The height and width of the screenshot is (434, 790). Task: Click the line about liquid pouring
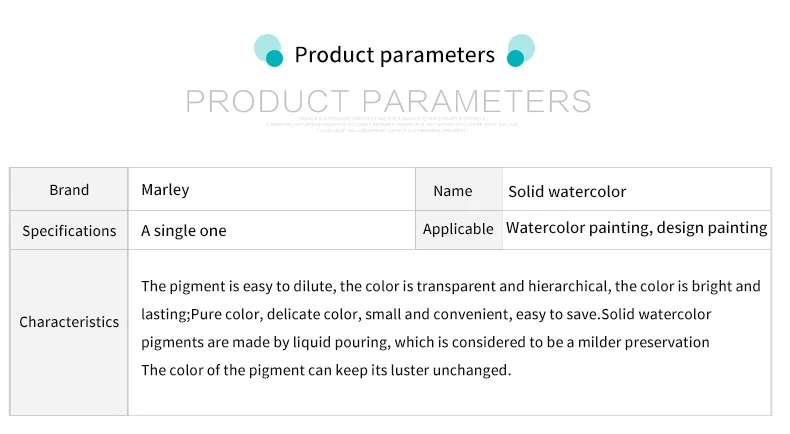pyautogui.click(x=425, y=342)
